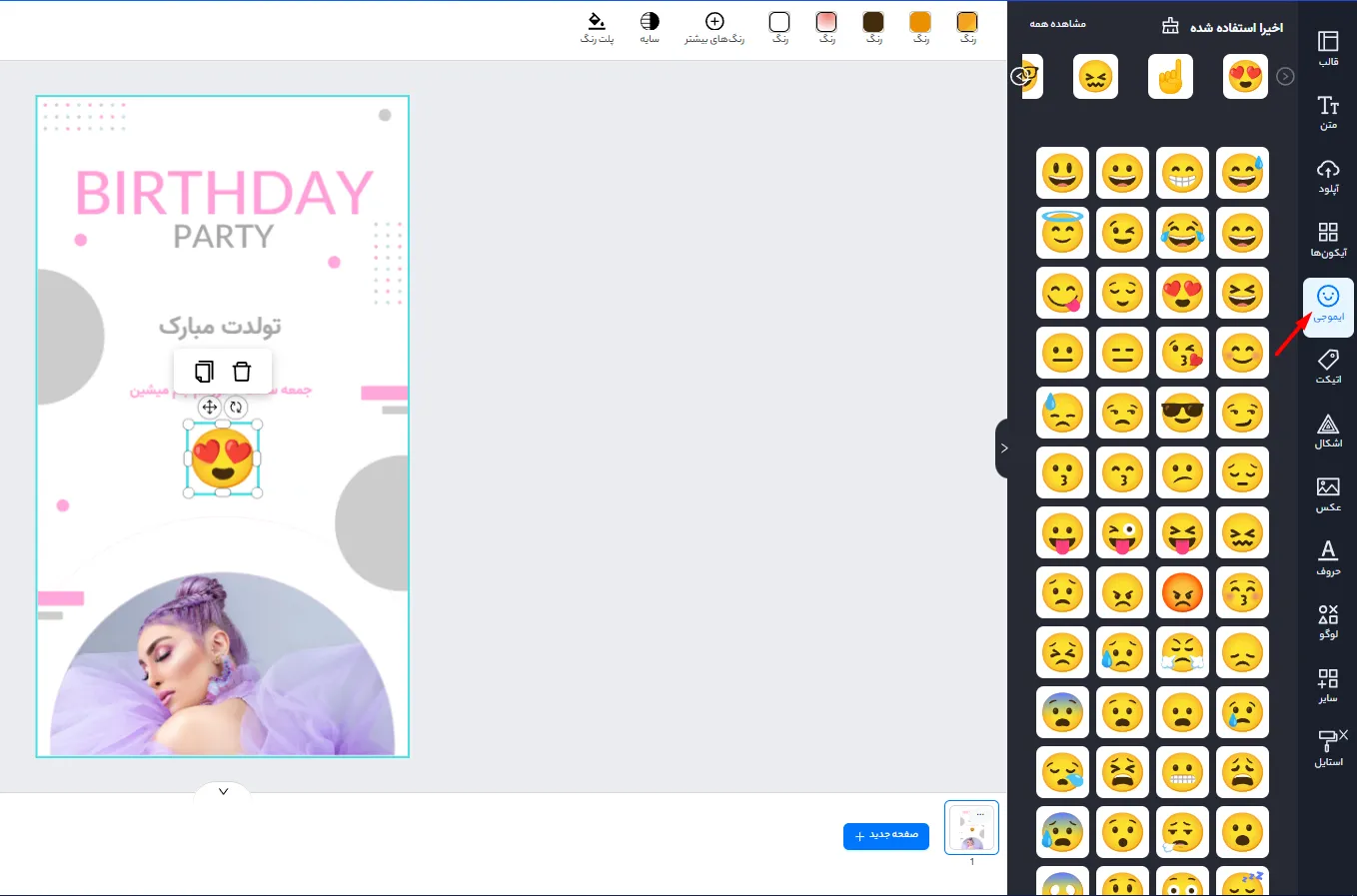Image resolution: width=1357 pixels, height=896 pixels.
Task: Insert the smirking emoji
Action: (1242, 413)
